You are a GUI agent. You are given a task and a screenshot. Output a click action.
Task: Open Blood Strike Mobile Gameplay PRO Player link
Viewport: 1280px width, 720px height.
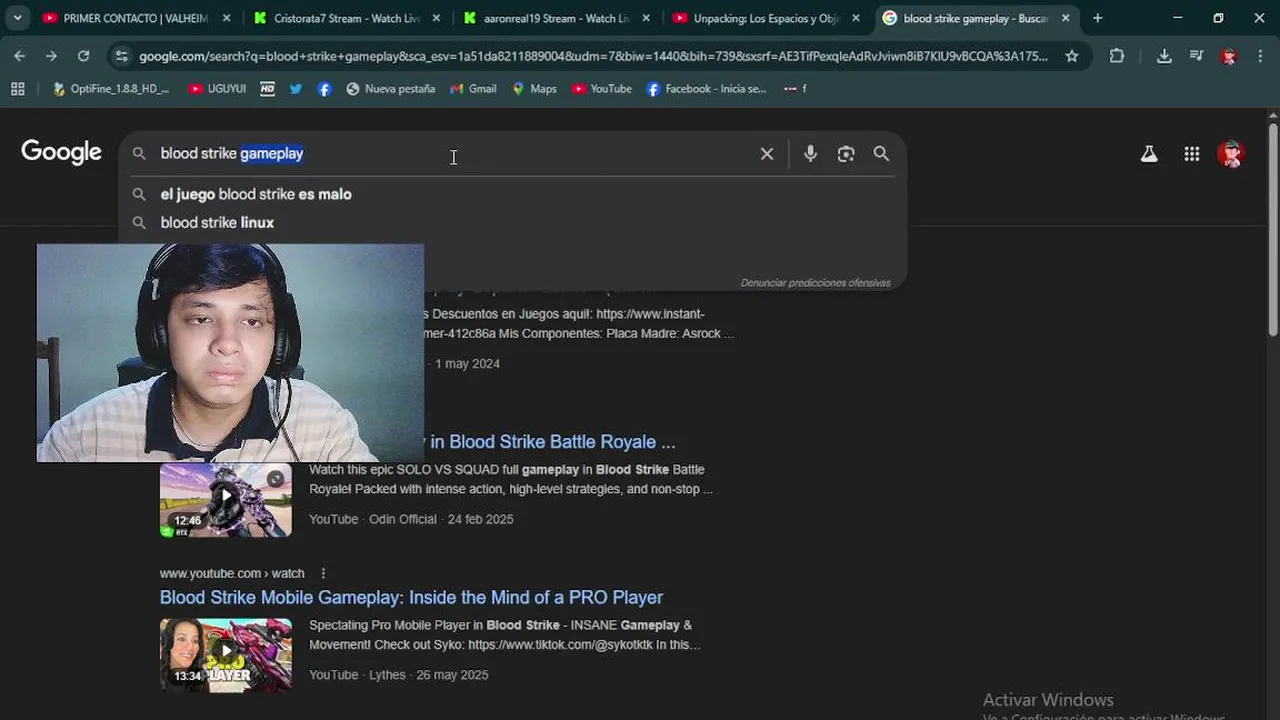[x=411, y=597]
